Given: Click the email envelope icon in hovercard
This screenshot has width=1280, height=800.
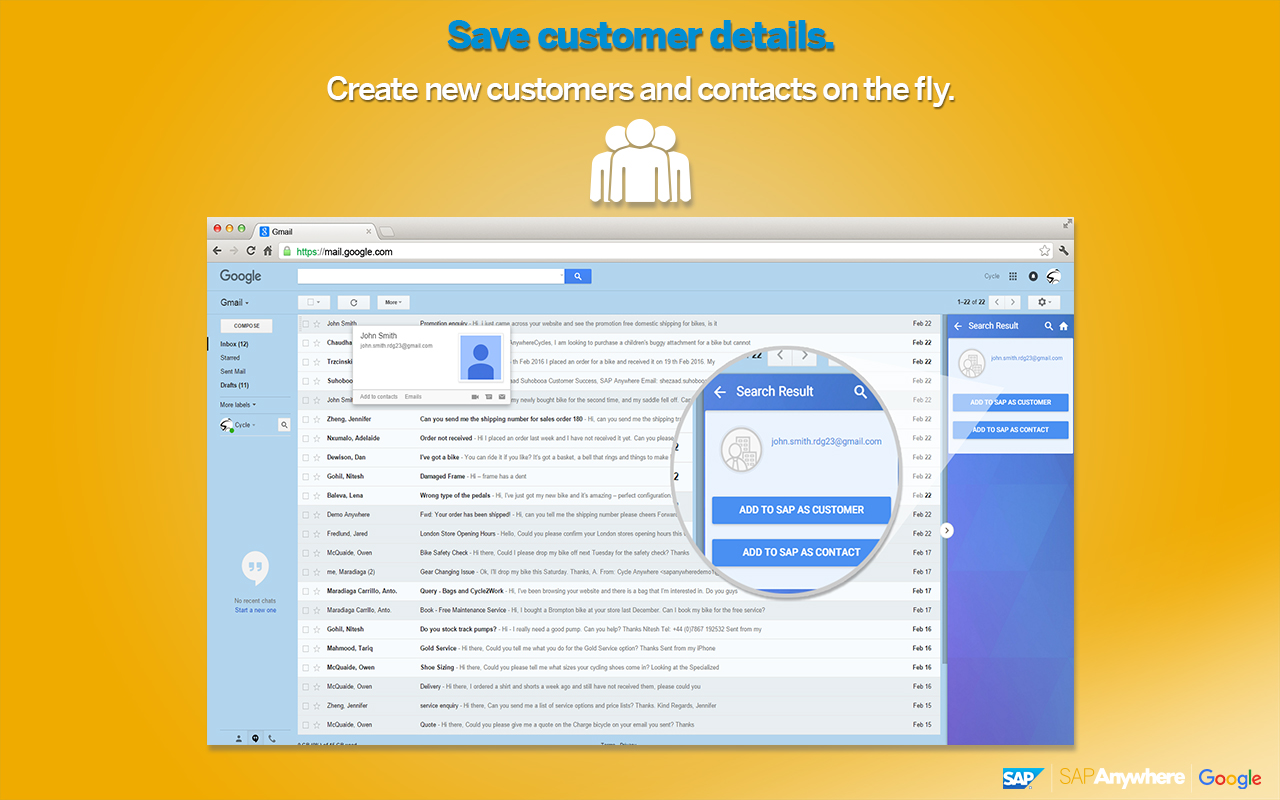Looking at the screenshot, I should pyautogui.click(x=502, y=397).
